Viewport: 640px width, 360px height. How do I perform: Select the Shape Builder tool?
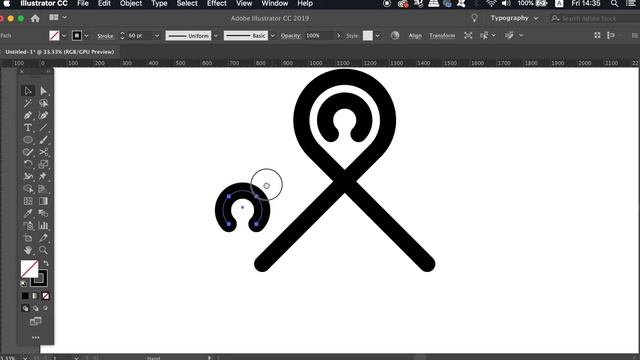point(28,189)
